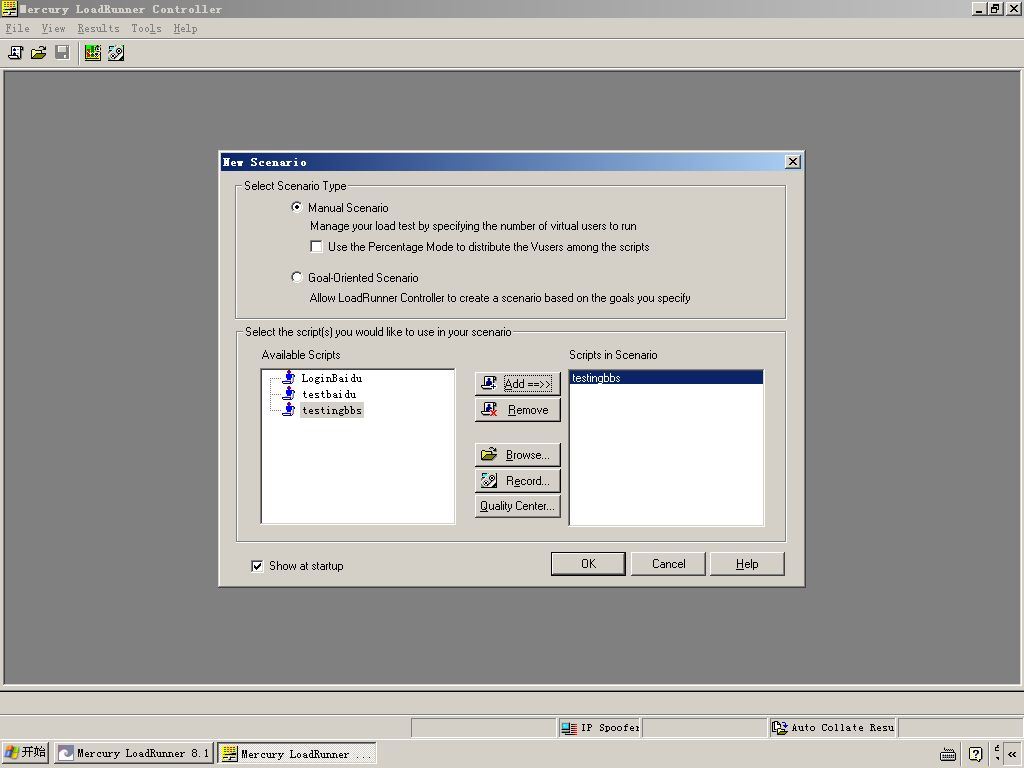Select LoginBaidu in Available Scripts

[x=332, y=378]
